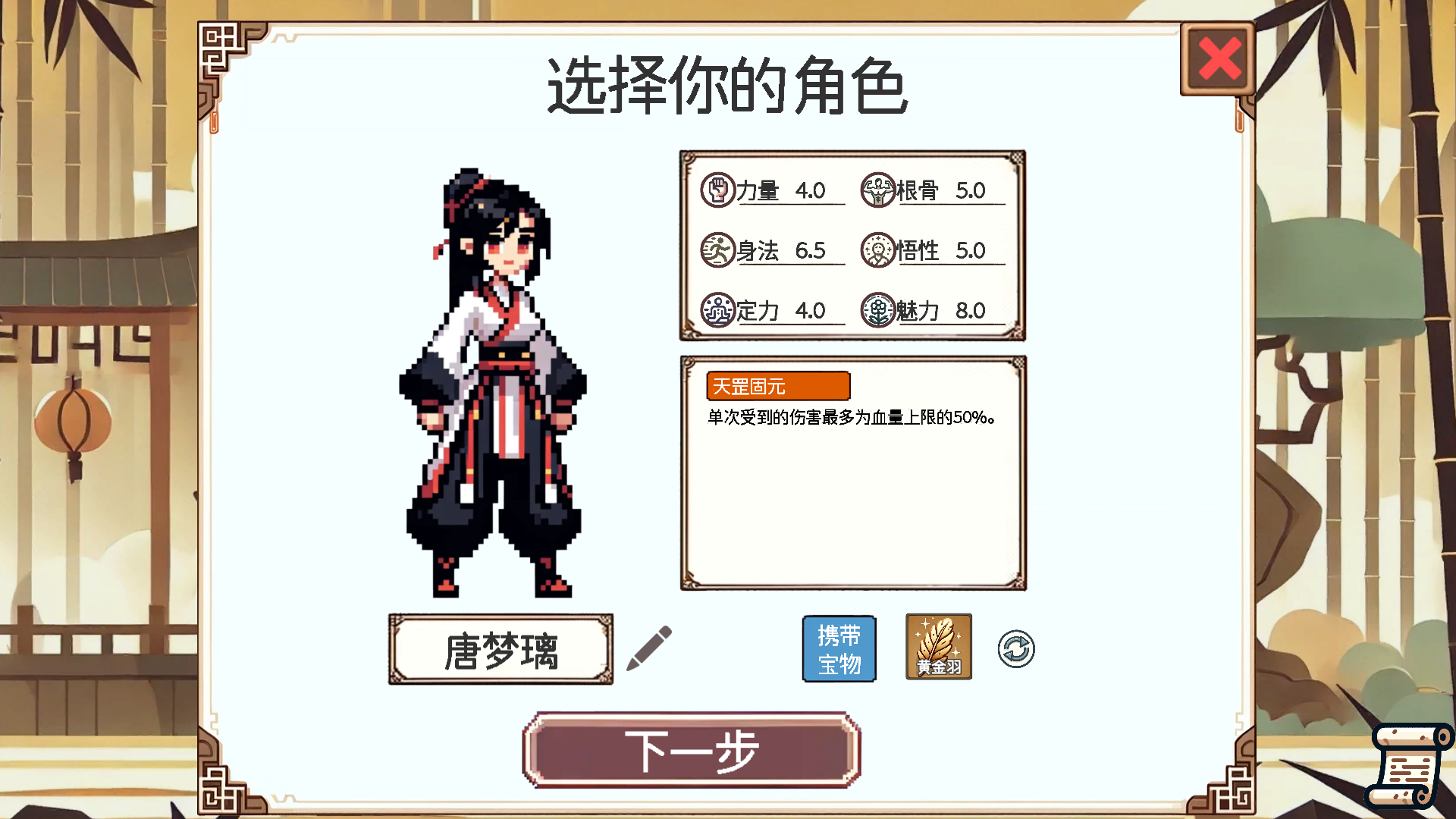The width and height of the screenshot is (1456, 819).
Task: Edit name with the pencil icon
Action: click(x=649, y=648)
